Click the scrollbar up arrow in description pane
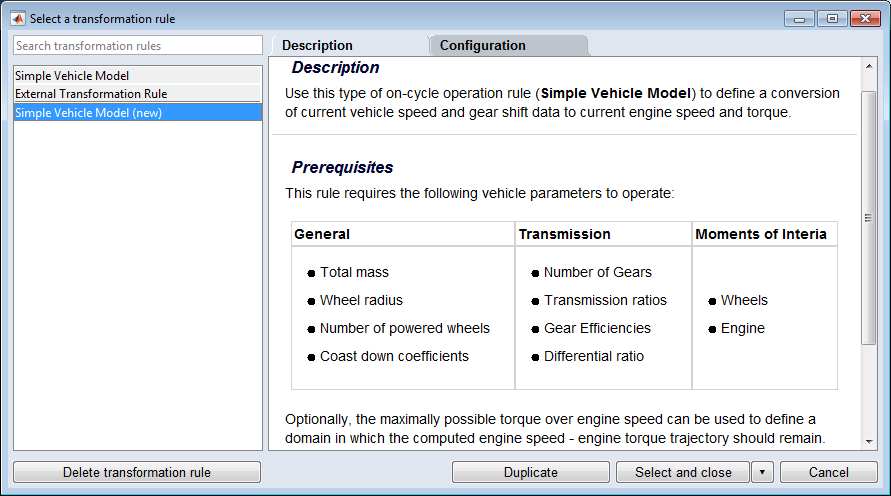Screen dimensions: 891x496 [x=868, y=67]
